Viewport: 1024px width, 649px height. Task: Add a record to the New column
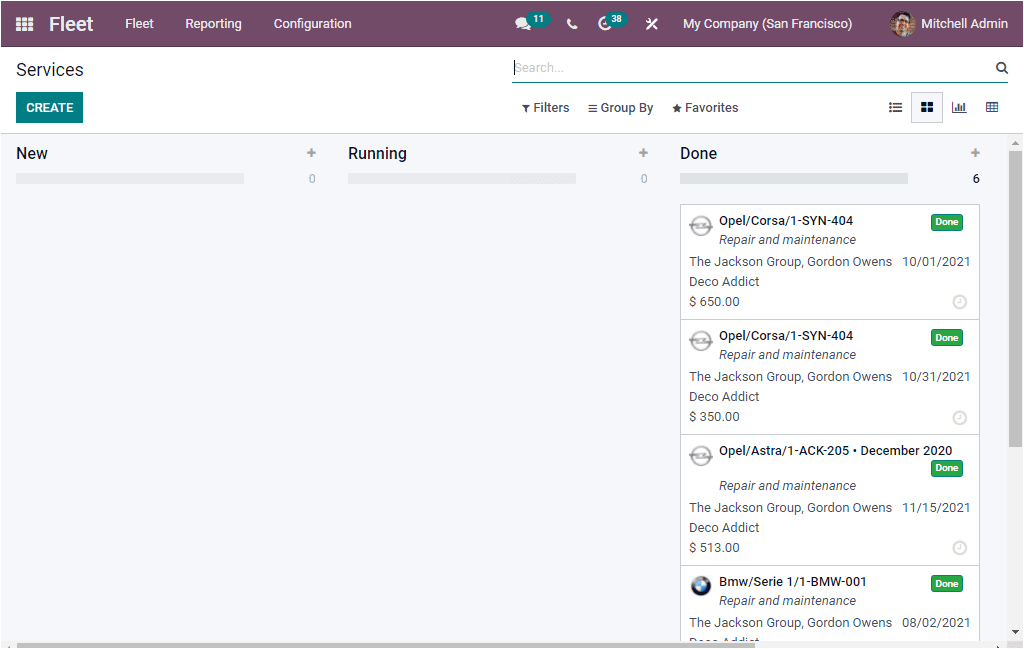(x=311, y=153)
